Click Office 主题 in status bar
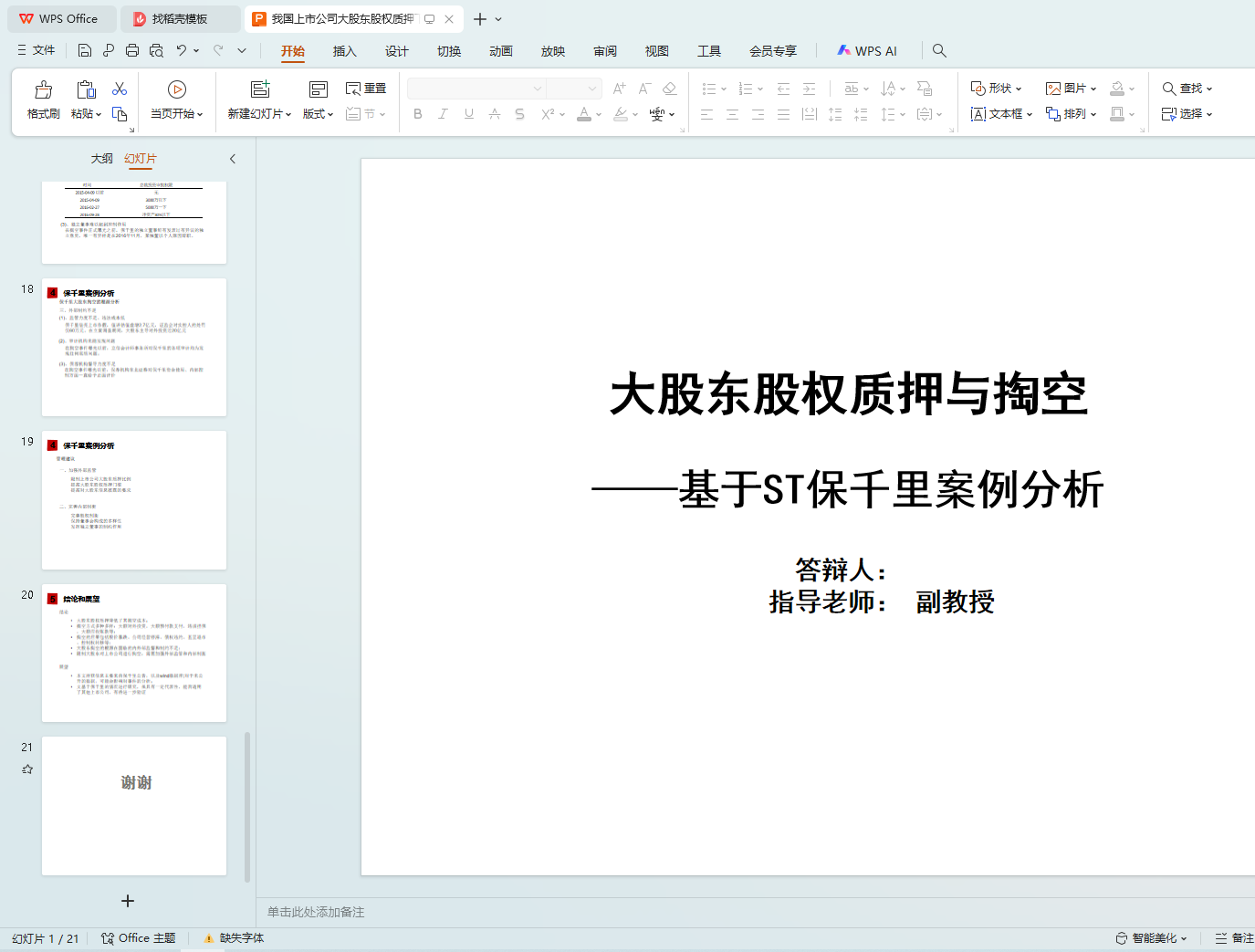Viewport: 1255px width, 952px height. pyautogui.click(x=139, y=938)
